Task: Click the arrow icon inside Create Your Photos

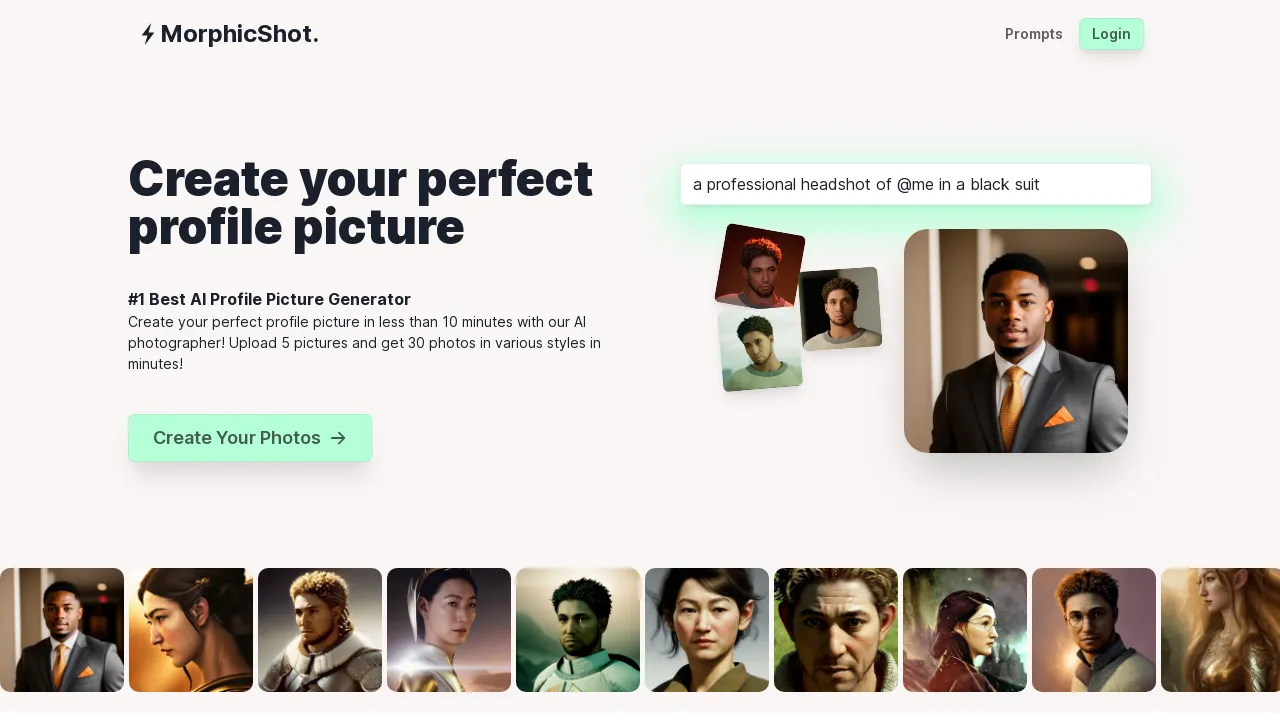Action: pos(338,438)
